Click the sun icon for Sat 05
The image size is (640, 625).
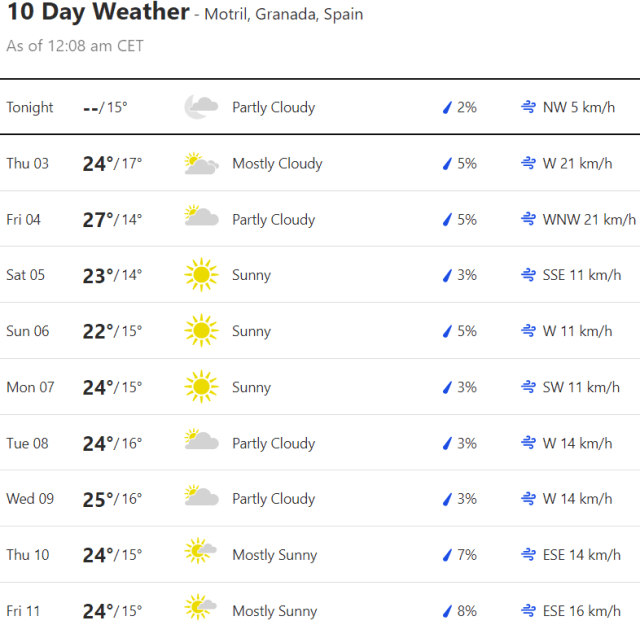201,275
